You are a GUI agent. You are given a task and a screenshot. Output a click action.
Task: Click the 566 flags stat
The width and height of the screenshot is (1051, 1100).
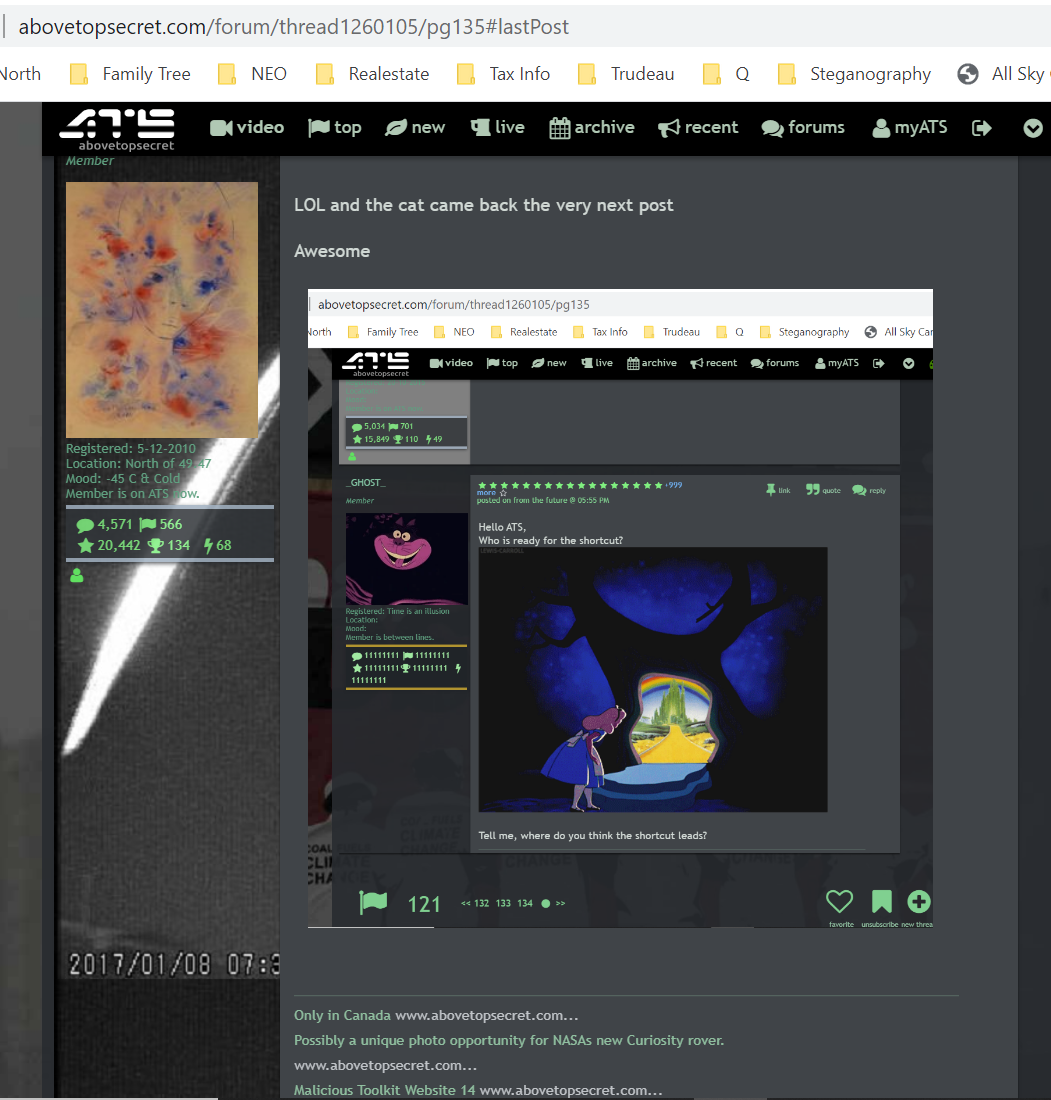pyautogui.click(x=161, y=524)
